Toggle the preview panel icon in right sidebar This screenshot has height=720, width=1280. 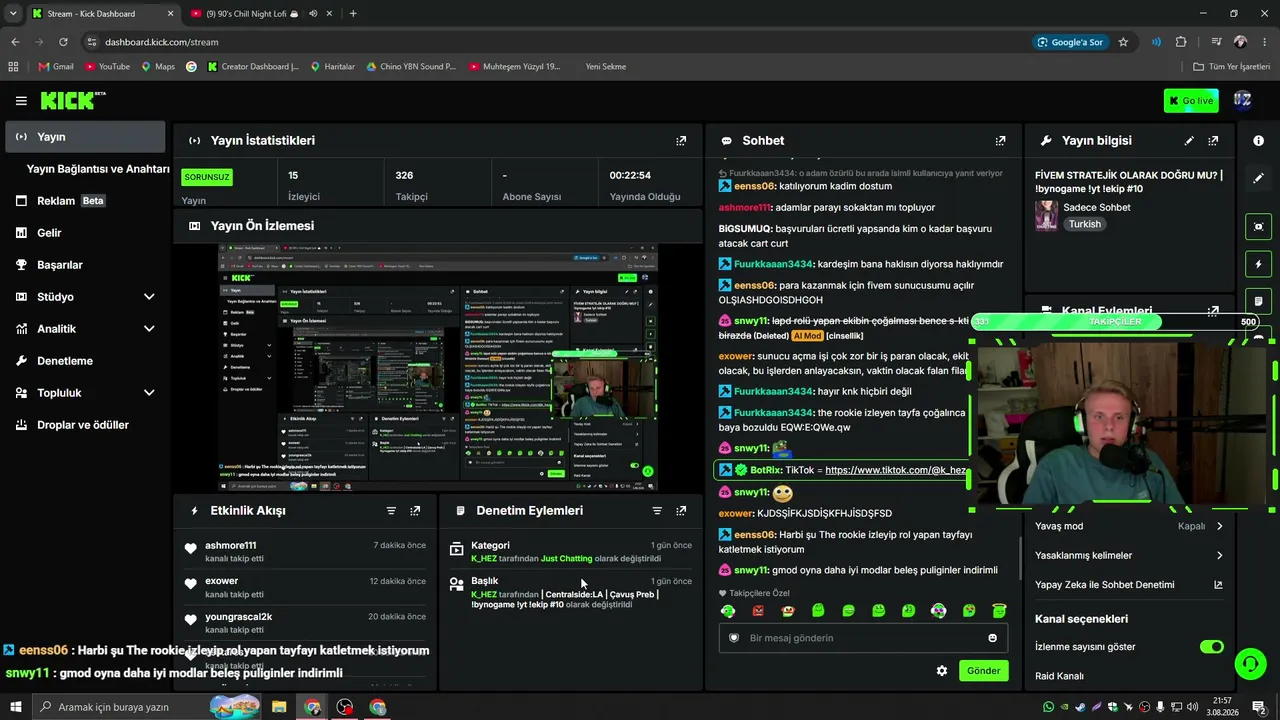pyautogui.click(x=1258, y=227)
